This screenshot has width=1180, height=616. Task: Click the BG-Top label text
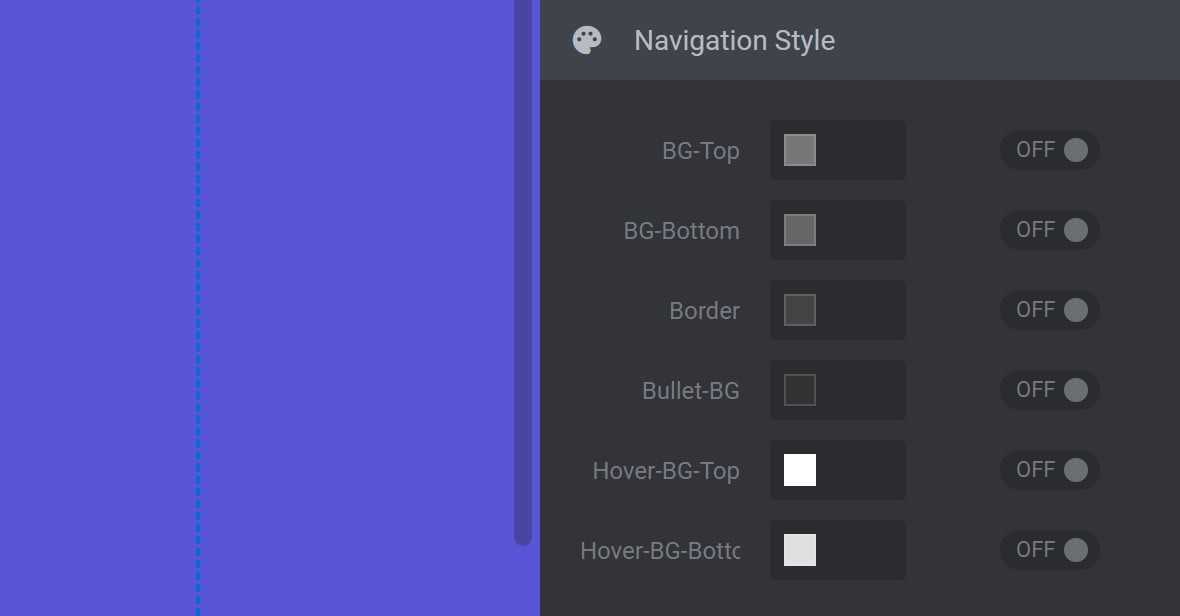coord(701,150)
